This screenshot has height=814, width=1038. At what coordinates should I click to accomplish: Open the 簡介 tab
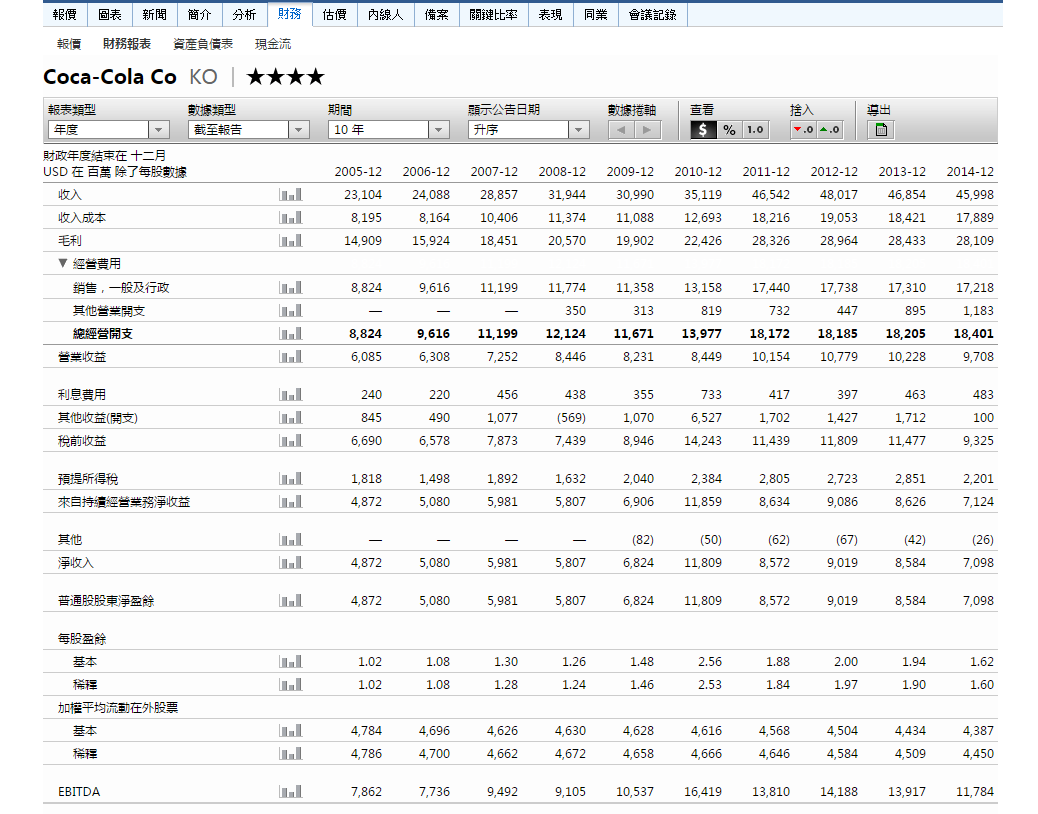click(199, 15)
